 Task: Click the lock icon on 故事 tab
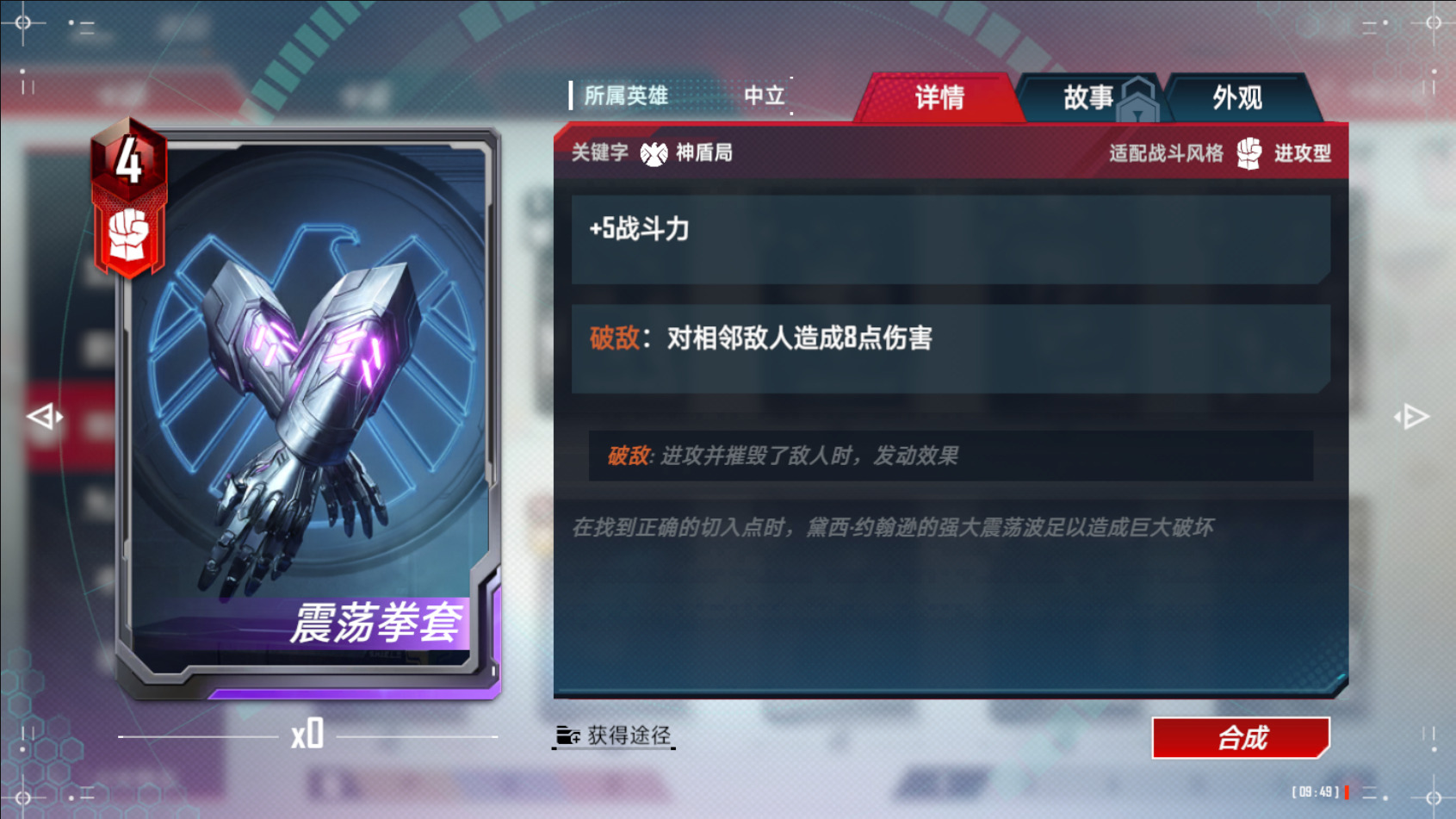click(x=1138, y=100)
